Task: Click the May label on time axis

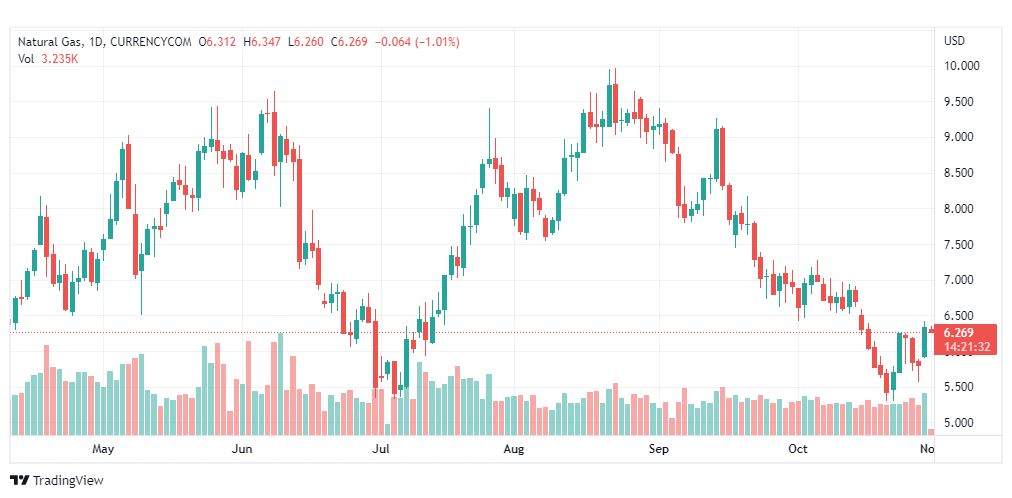Action: tap(102, 449)
